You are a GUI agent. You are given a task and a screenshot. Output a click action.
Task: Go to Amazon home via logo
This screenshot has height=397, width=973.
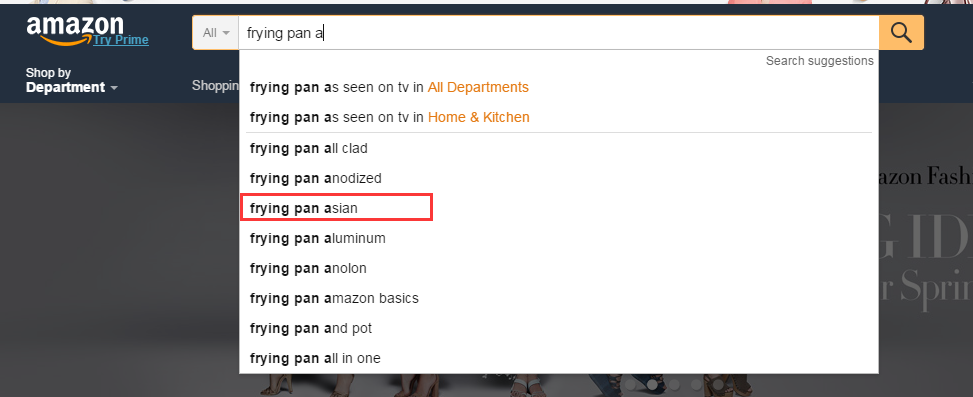pyautogui.click(x=74, y=30)
